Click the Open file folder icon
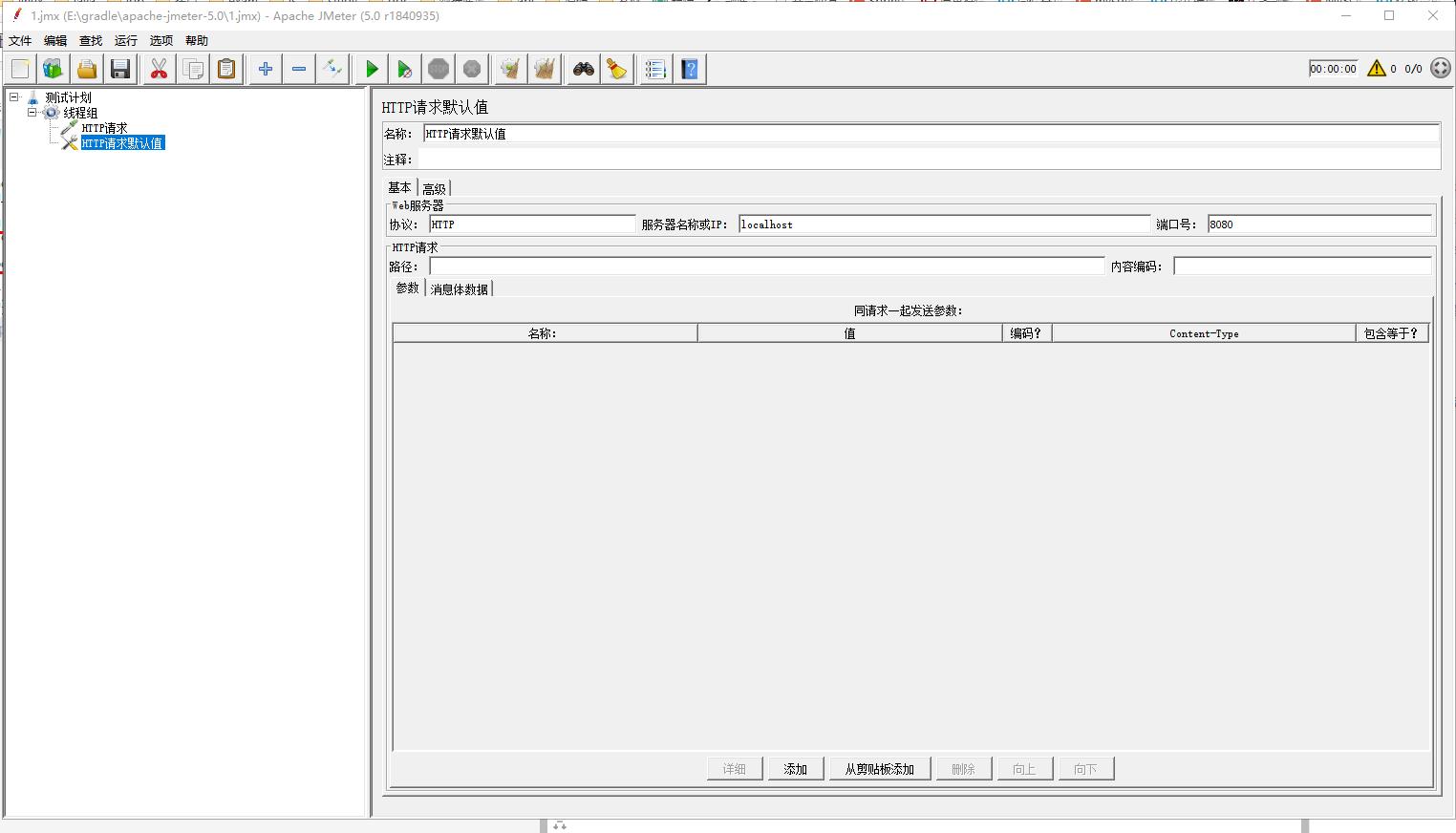Image resolution: width=1456 pixels, height=833 pixels. [87, 69]
